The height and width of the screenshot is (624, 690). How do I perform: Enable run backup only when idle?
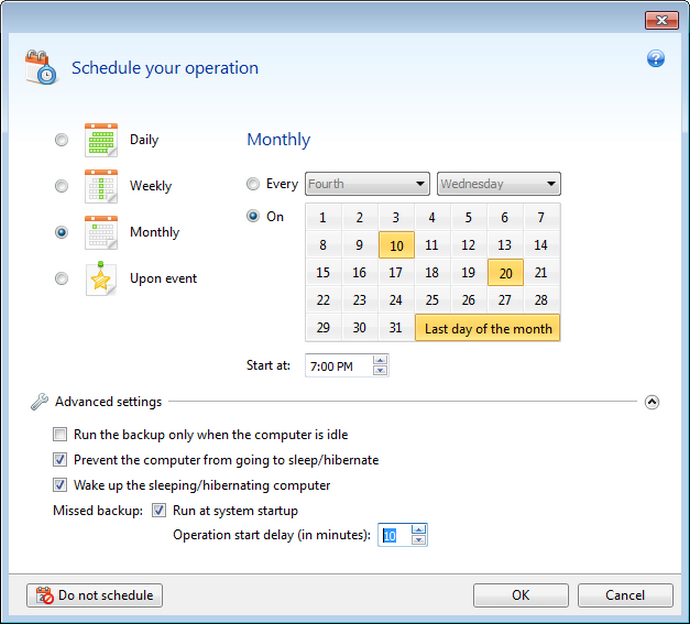(60, 435)
